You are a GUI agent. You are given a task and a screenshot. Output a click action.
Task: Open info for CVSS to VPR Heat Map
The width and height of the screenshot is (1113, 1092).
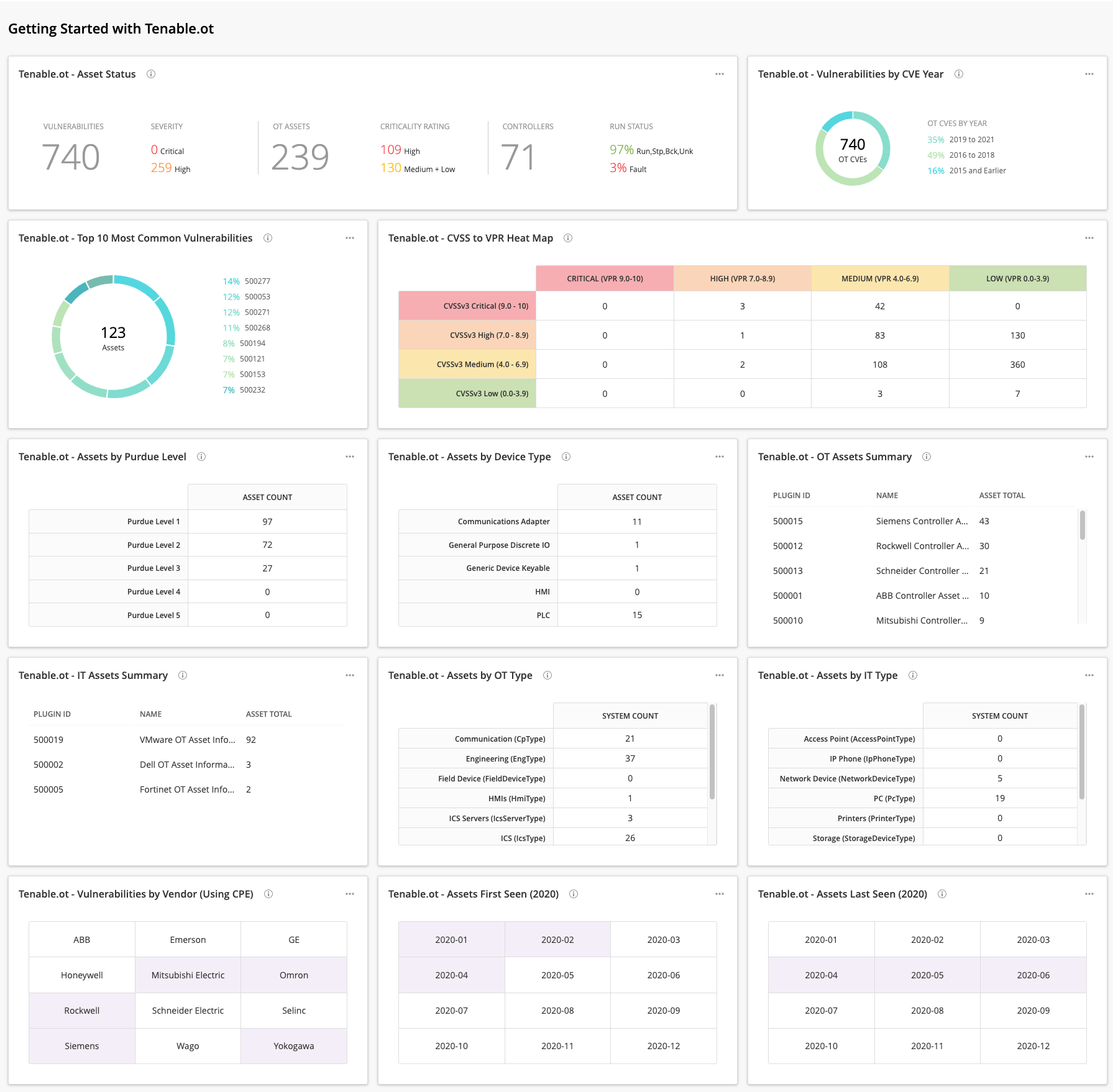(x=567, y=238)
